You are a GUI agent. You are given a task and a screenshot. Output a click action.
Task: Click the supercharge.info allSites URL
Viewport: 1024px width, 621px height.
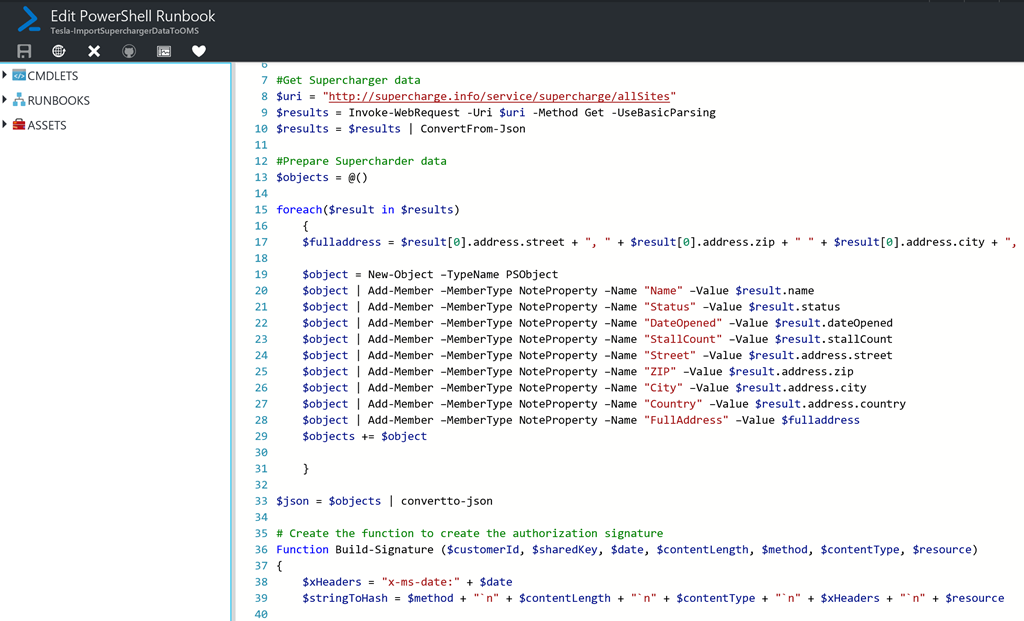tap(500, 97)
